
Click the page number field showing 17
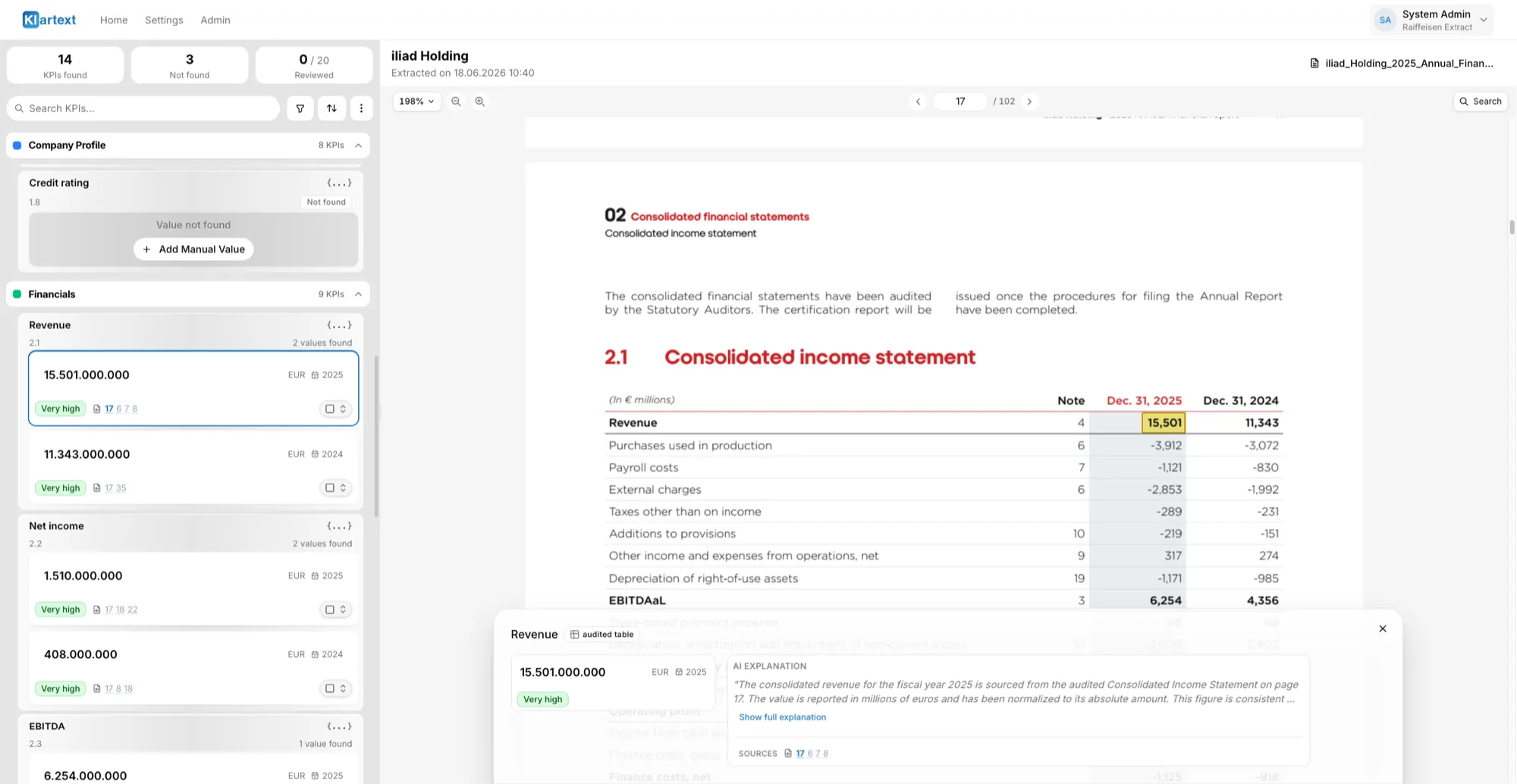960,102
